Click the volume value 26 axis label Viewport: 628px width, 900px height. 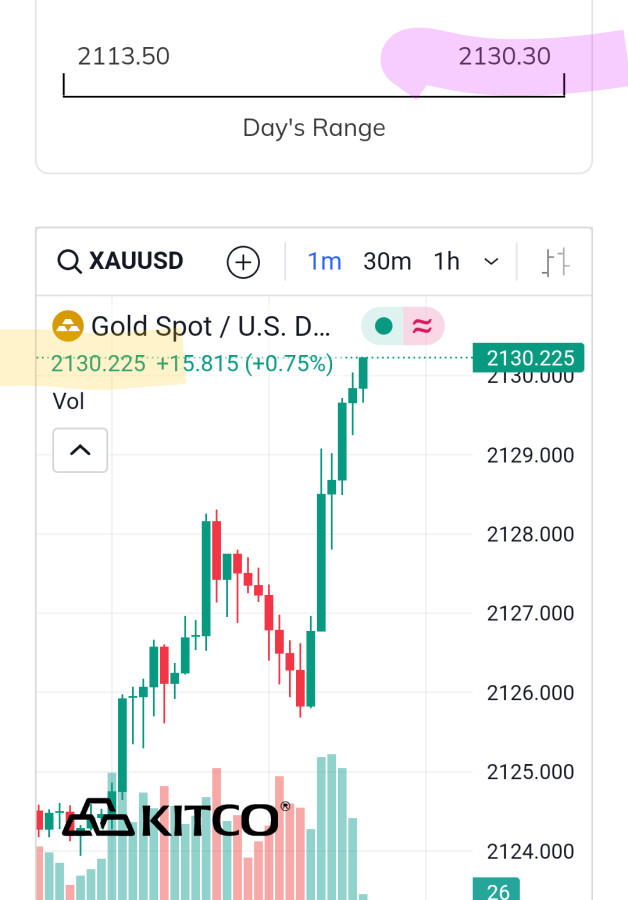coord(498,891)
